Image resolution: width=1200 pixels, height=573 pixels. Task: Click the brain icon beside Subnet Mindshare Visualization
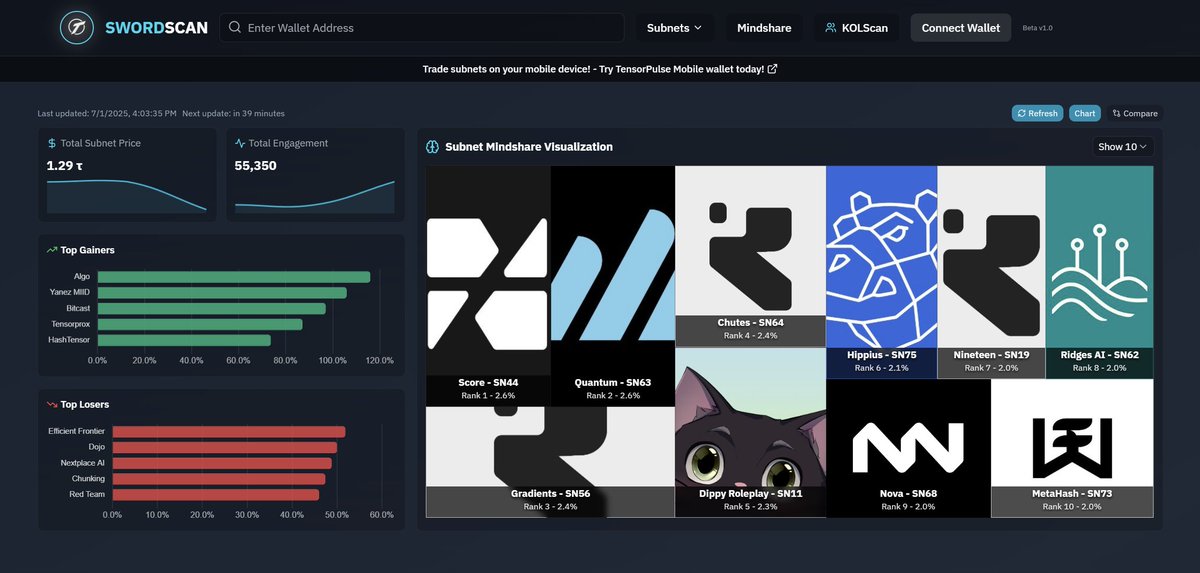(433, 147)
